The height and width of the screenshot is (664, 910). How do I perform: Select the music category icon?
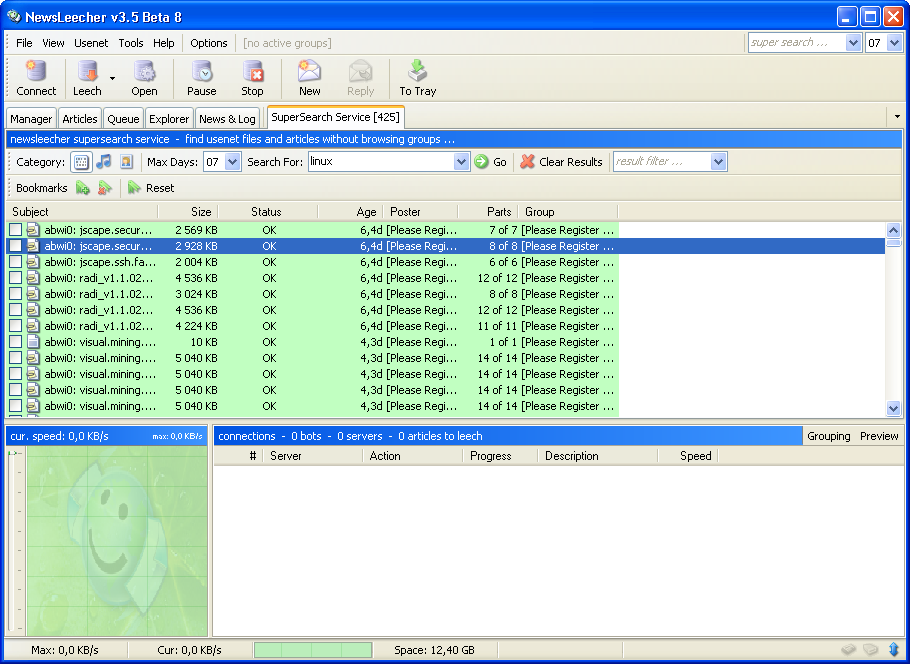[104, 161]
